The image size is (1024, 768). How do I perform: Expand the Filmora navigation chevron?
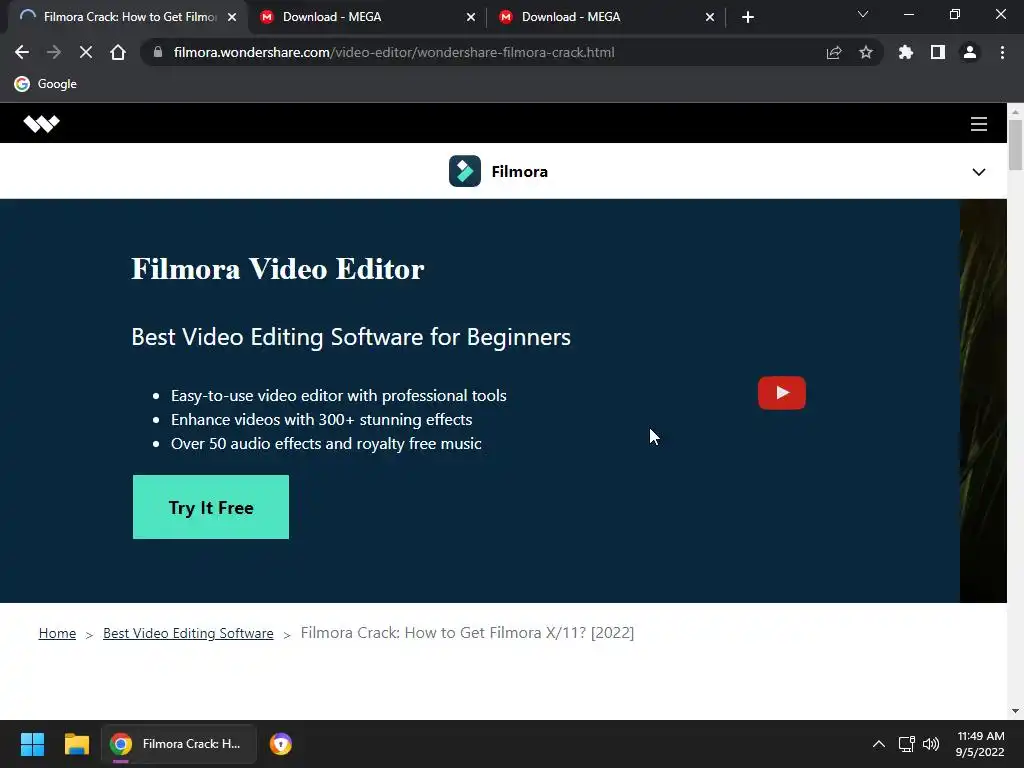pyautogui.click(x=978, y=172)
